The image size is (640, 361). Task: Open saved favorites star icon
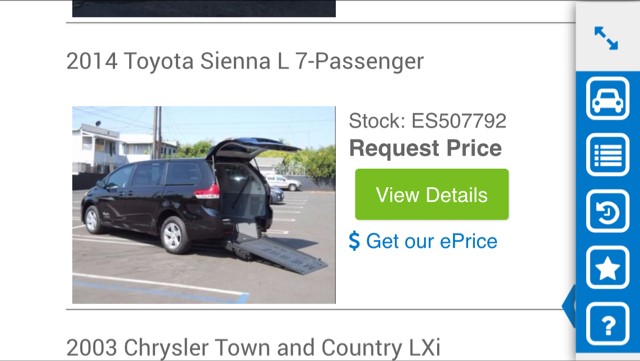pos(608,267)
